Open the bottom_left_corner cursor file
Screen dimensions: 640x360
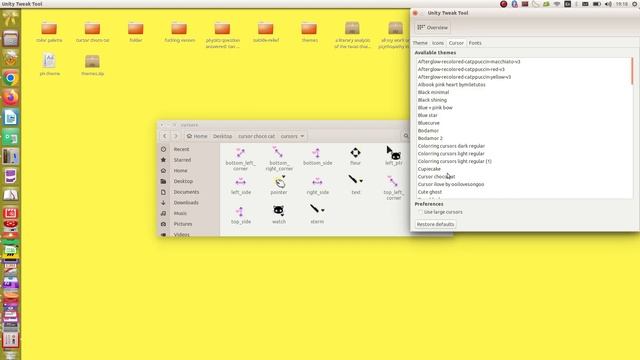click(240, 158)
